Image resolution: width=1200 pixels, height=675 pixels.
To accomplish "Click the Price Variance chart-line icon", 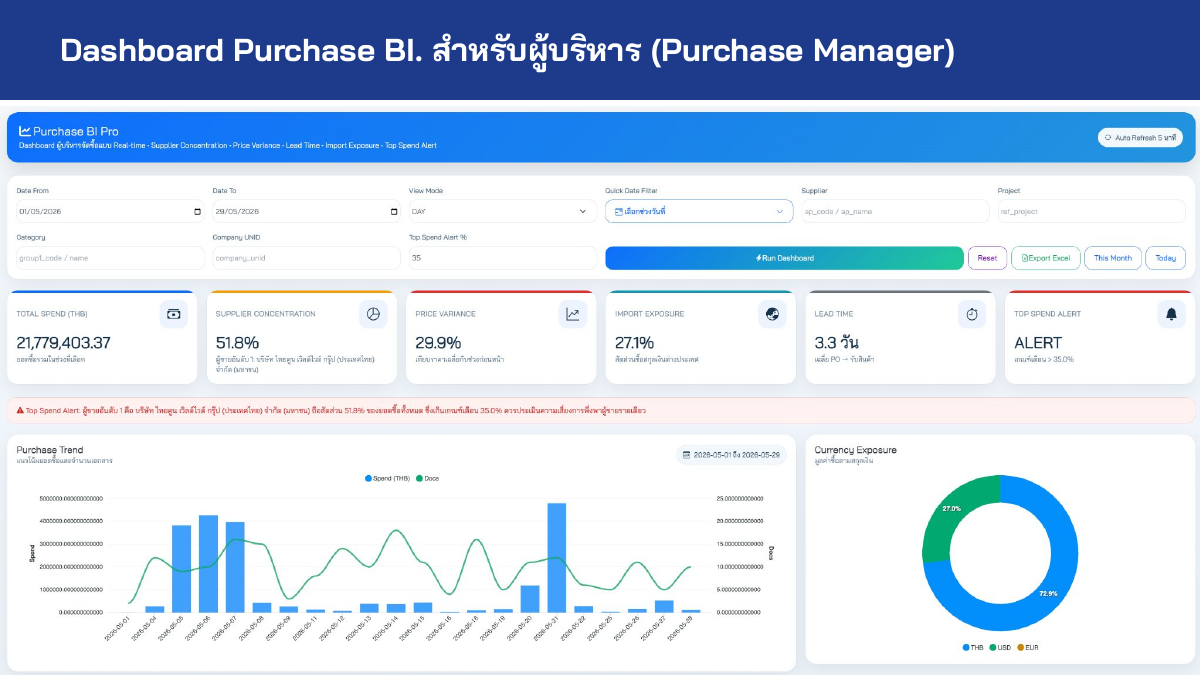I will pos(573,314).
